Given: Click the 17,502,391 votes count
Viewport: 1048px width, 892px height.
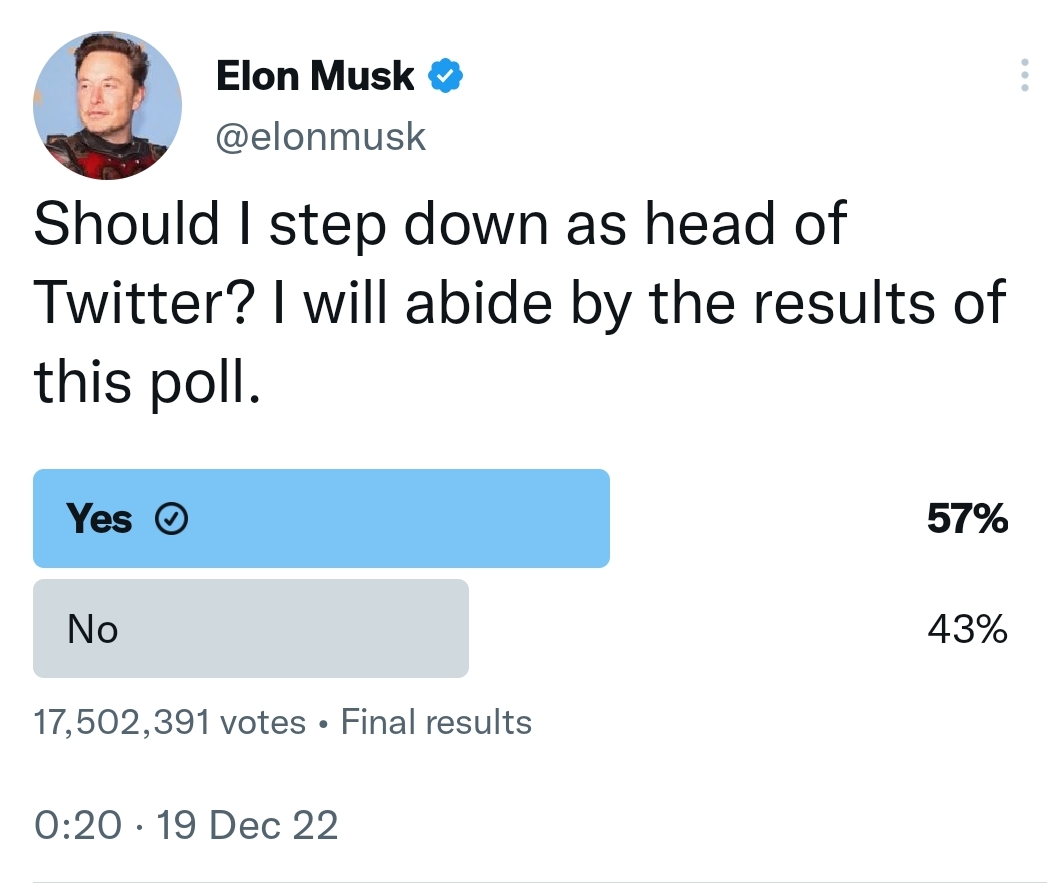Looking at the screenshot, I should [169, 722].
